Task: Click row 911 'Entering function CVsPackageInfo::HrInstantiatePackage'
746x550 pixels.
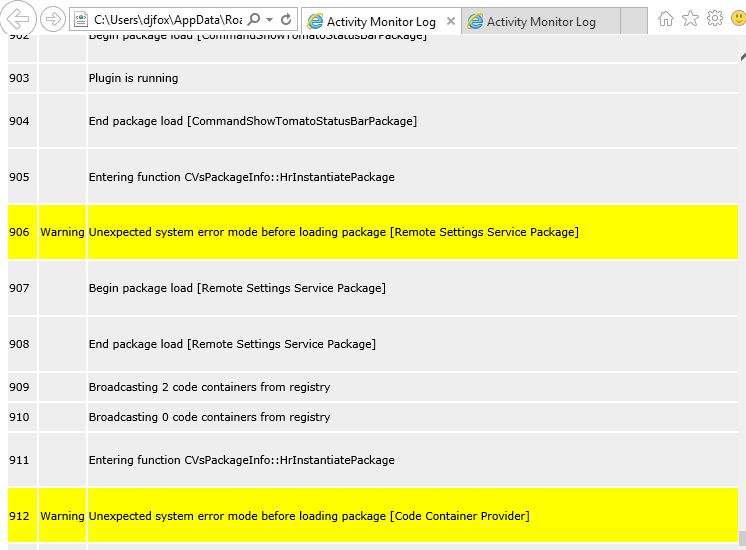Action: point(242,460)
